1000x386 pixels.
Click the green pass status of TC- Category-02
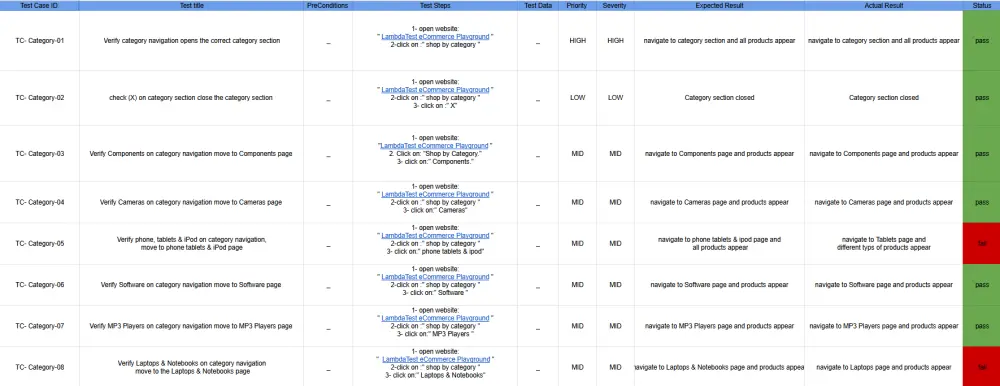point(982,98)
